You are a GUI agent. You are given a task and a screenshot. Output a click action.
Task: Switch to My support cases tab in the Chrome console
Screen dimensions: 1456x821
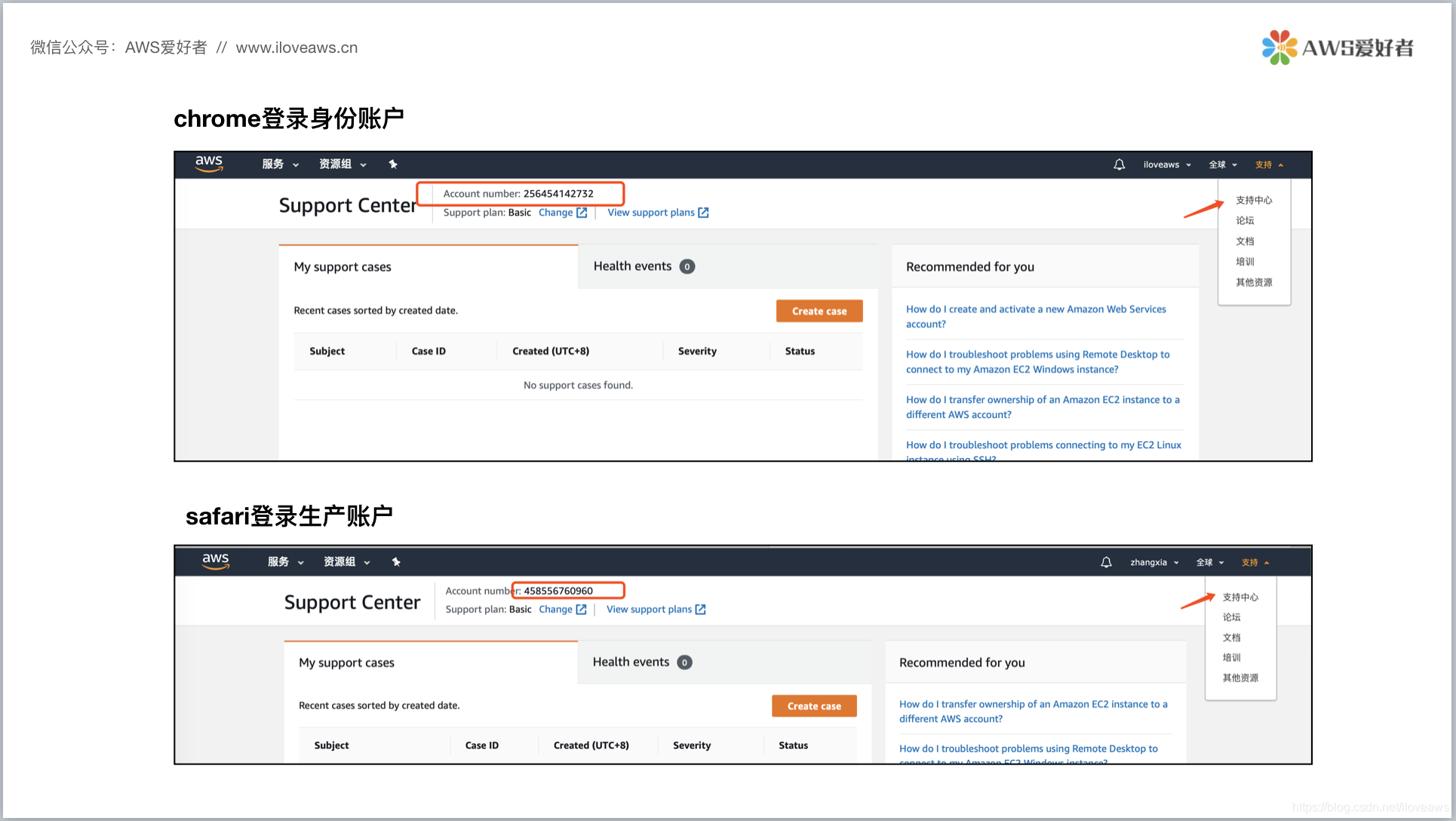(x=429, y=266)
